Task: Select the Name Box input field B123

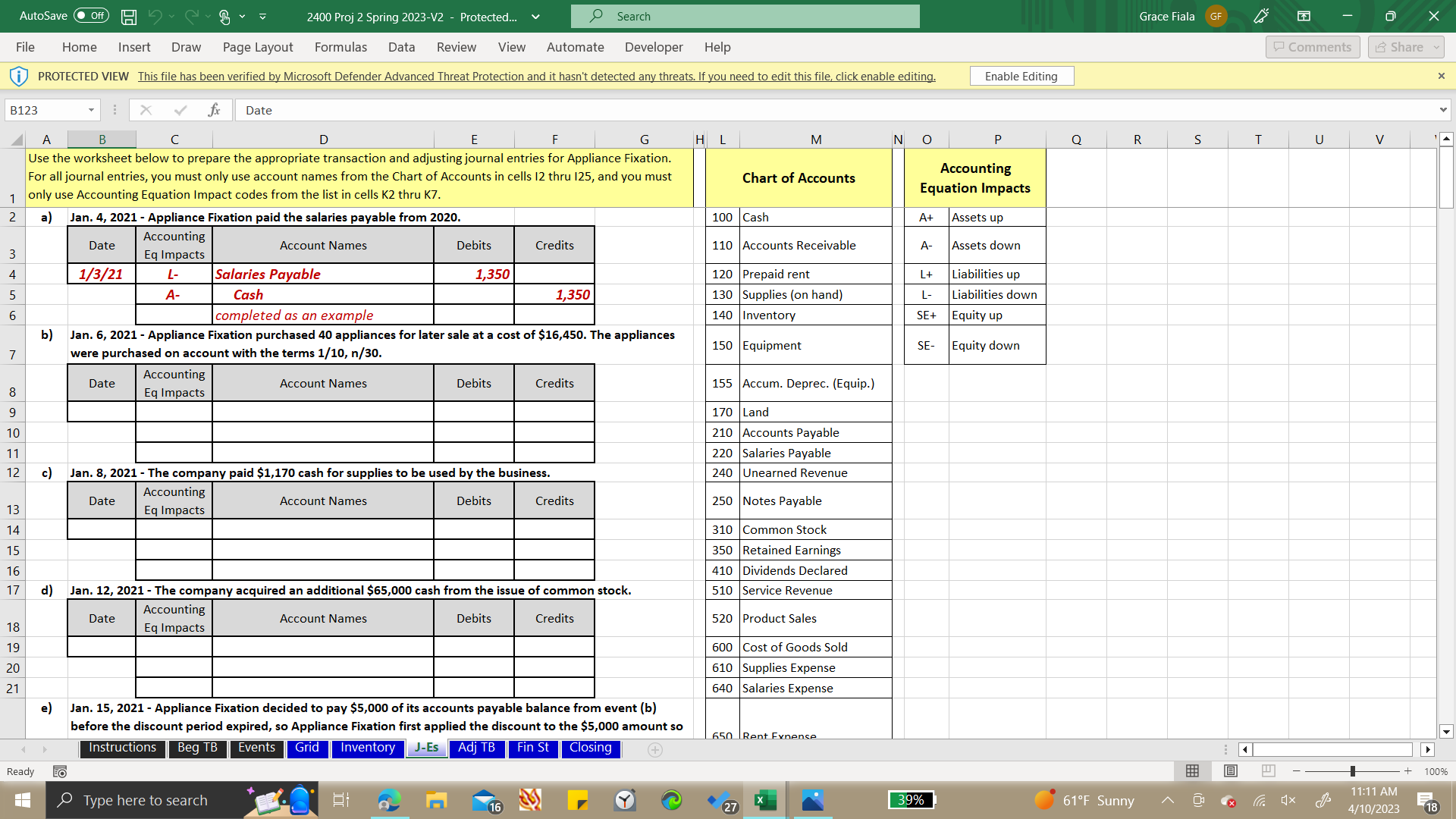Action: coord(52,111)
